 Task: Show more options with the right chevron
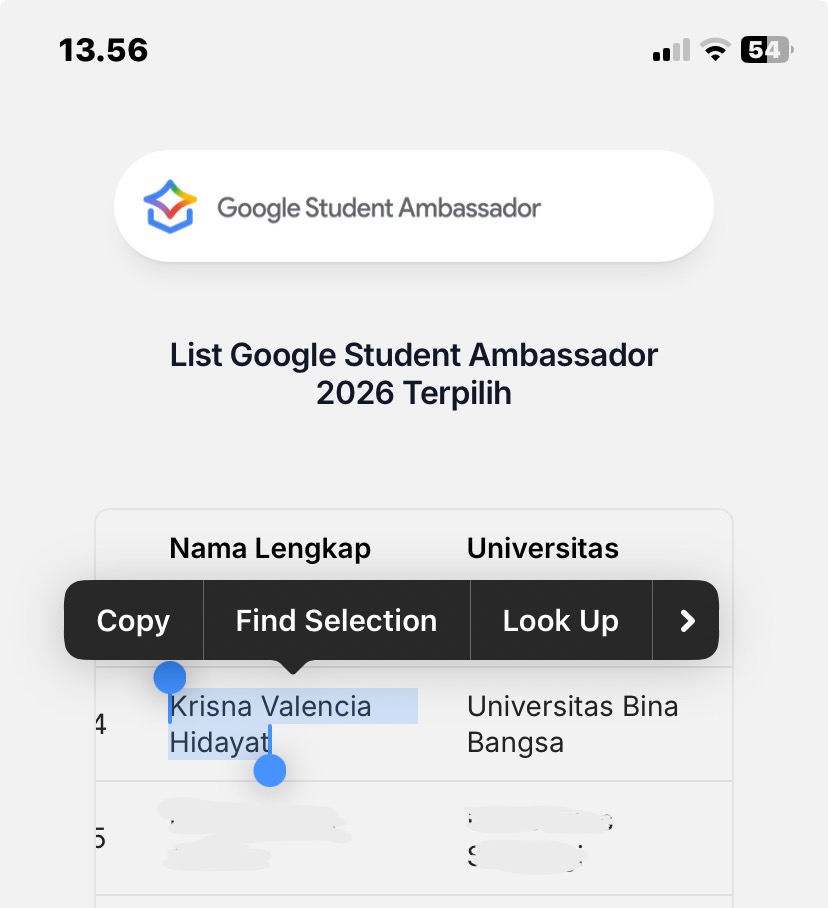point(687,621)
